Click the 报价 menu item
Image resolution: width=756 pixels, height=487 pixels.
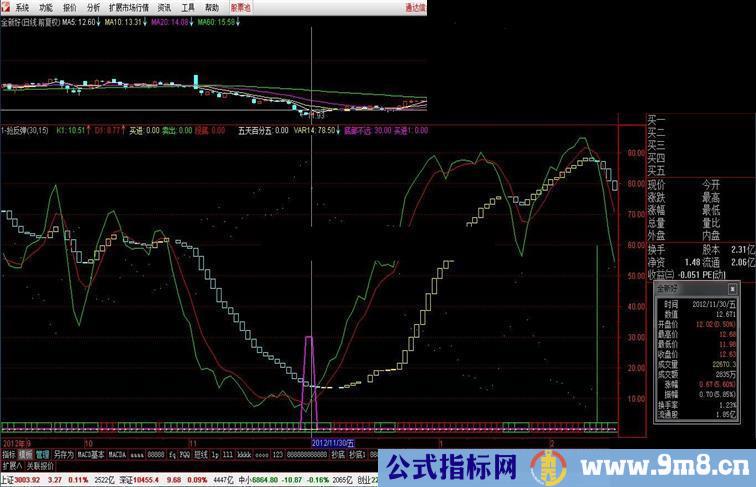click(x=69, y=6)
